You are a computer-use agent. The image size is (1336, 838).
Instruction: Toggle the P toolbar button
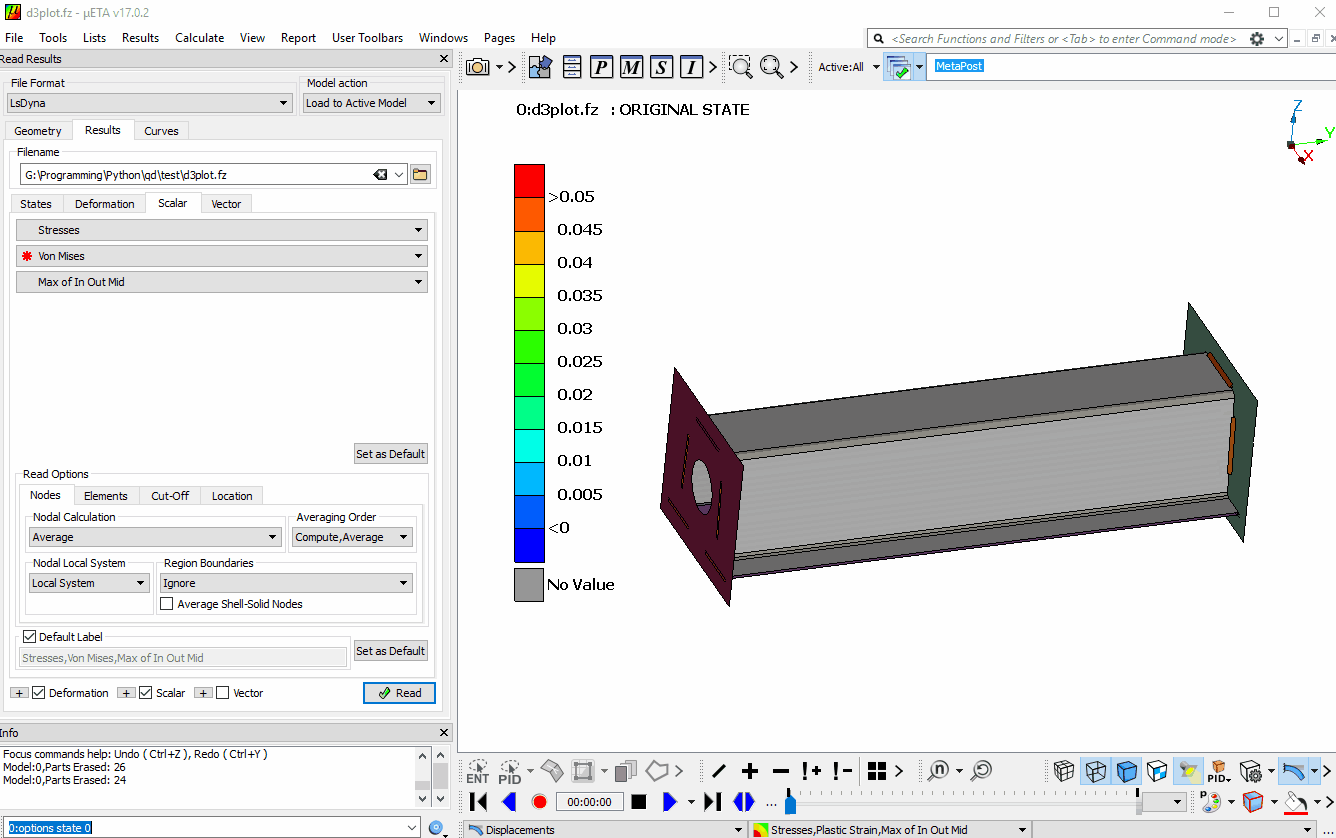pyautogui.click(x=601, y=67)
